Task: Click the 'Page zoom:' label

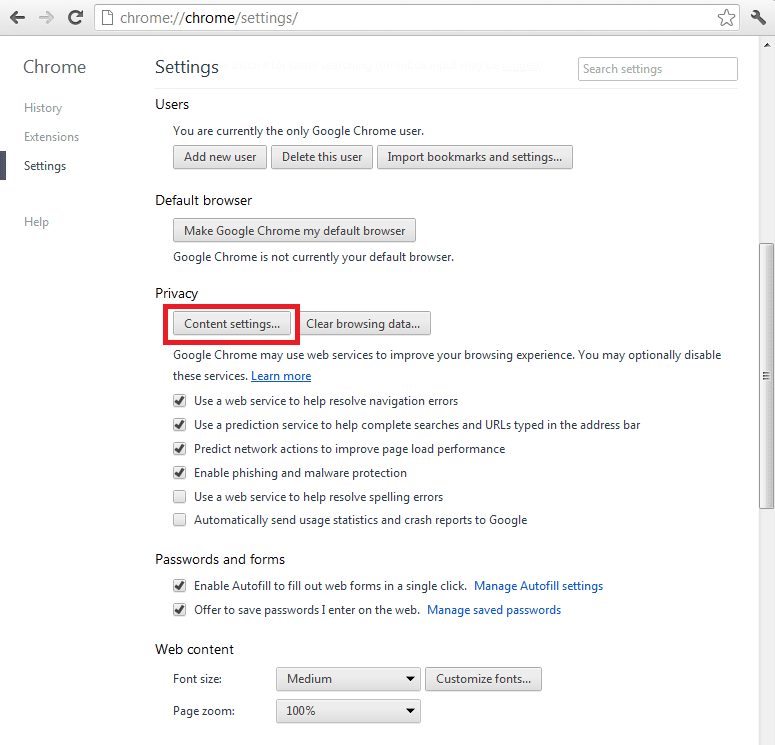Action: click(204, 711)
